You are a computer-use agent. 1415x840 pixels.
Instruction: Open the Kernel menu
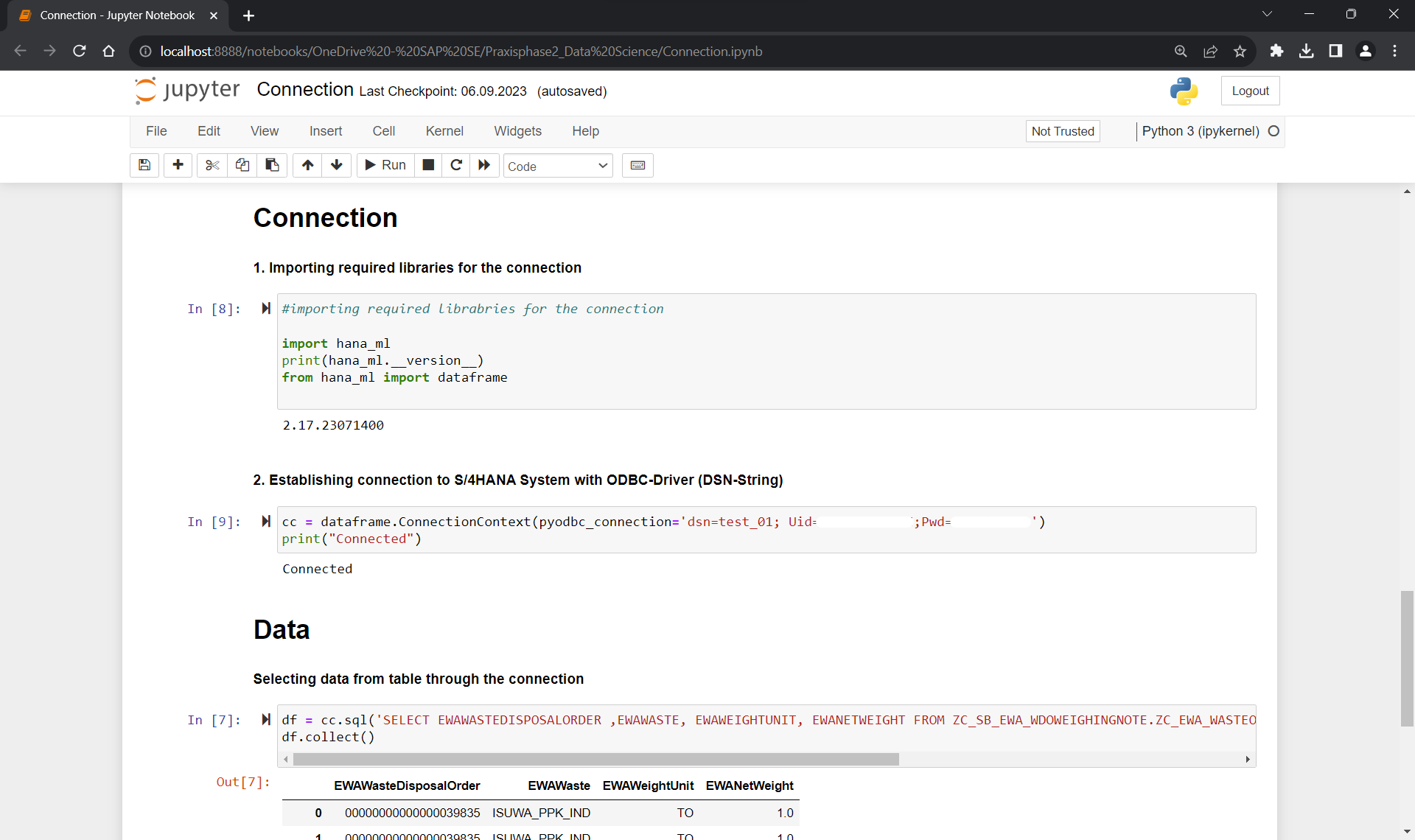pos(444,131)
